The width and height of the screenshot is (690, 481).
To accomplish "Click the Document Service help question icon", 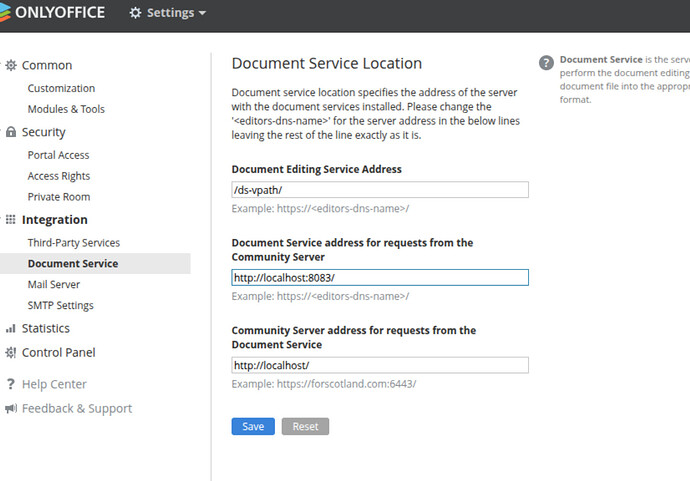I will tap(546, 63).
